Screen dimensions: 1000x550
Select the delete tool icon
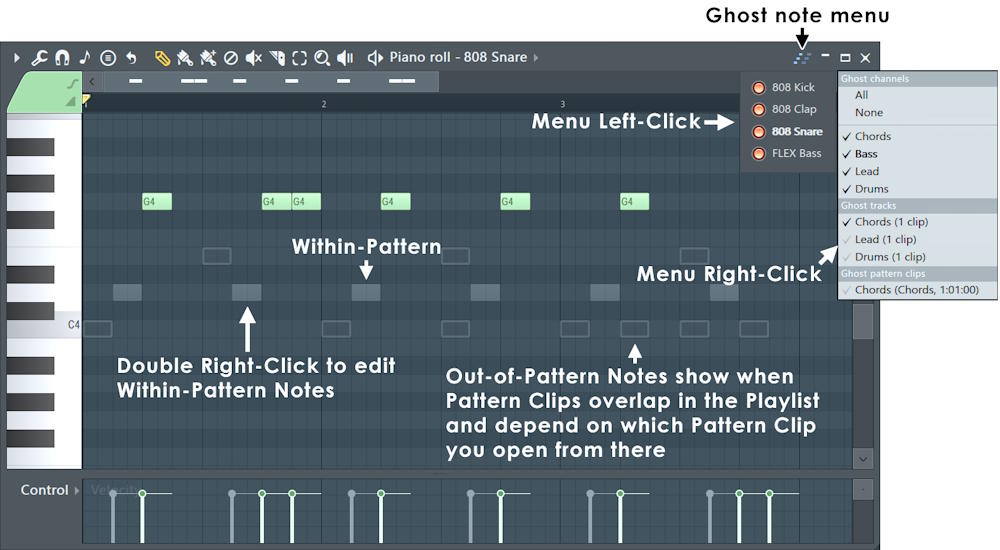[231, 58]
